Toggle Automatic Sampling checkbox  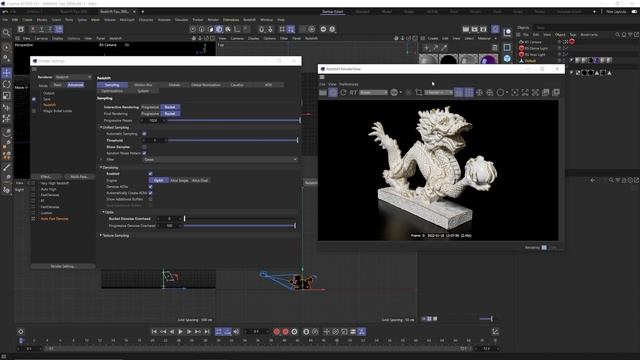(x=144, y=134)
